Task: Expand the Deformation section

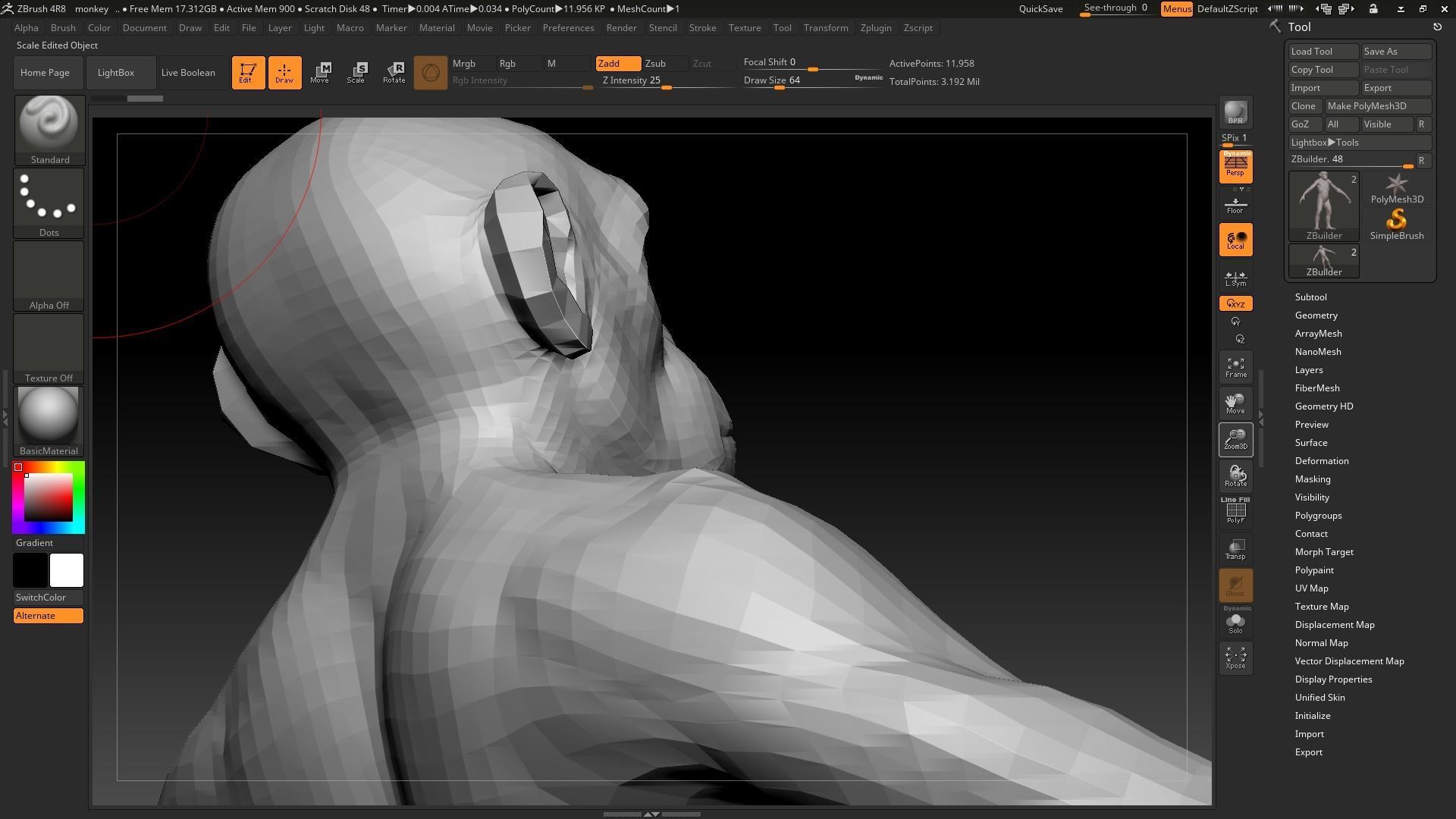Action: [1321, 461]
